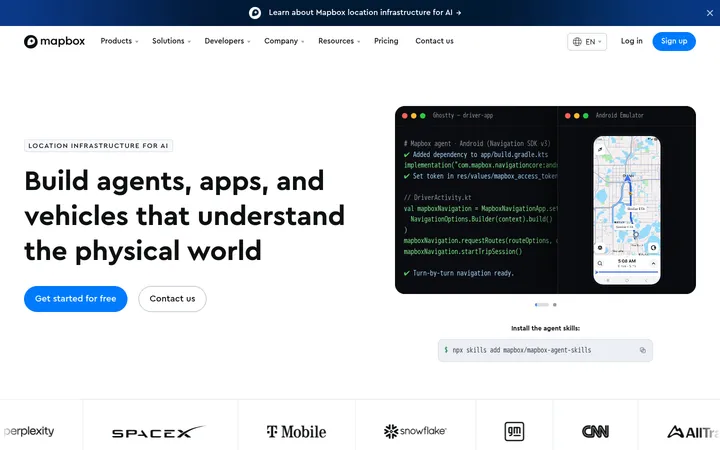Click Get started for free button

76,299
